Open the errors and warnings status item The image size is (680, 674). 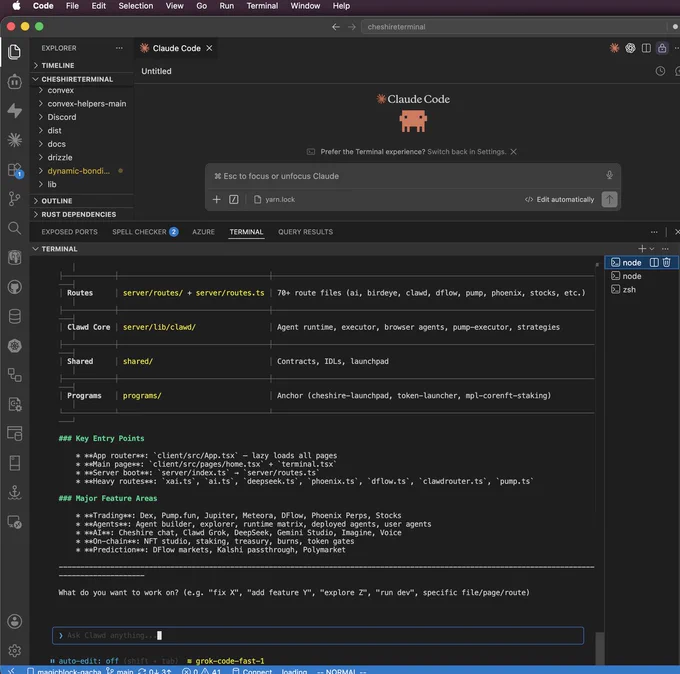point(202,671)
